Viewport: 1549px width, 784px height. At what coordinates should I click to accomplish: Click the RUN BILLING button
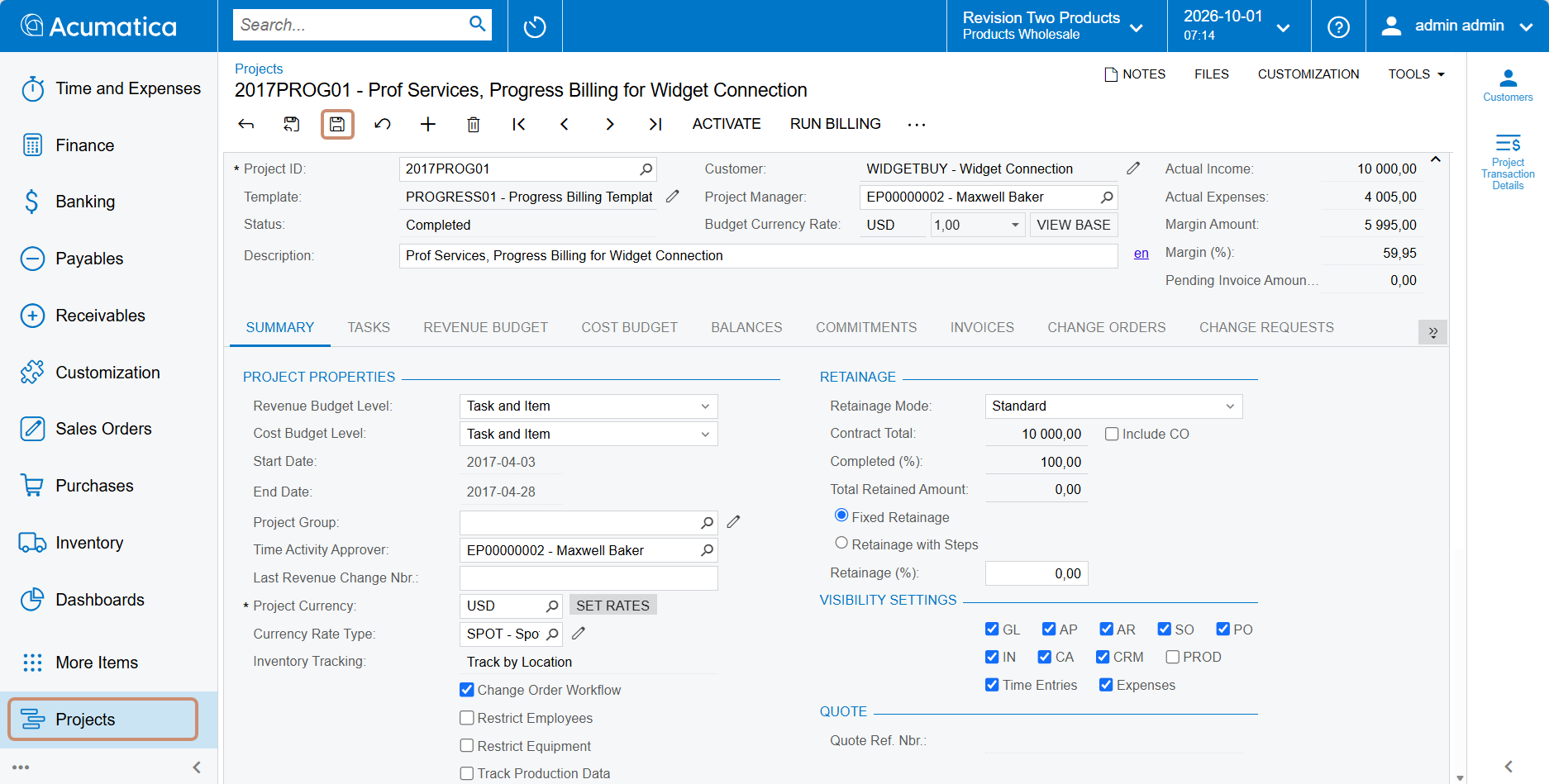coord(836,124)
